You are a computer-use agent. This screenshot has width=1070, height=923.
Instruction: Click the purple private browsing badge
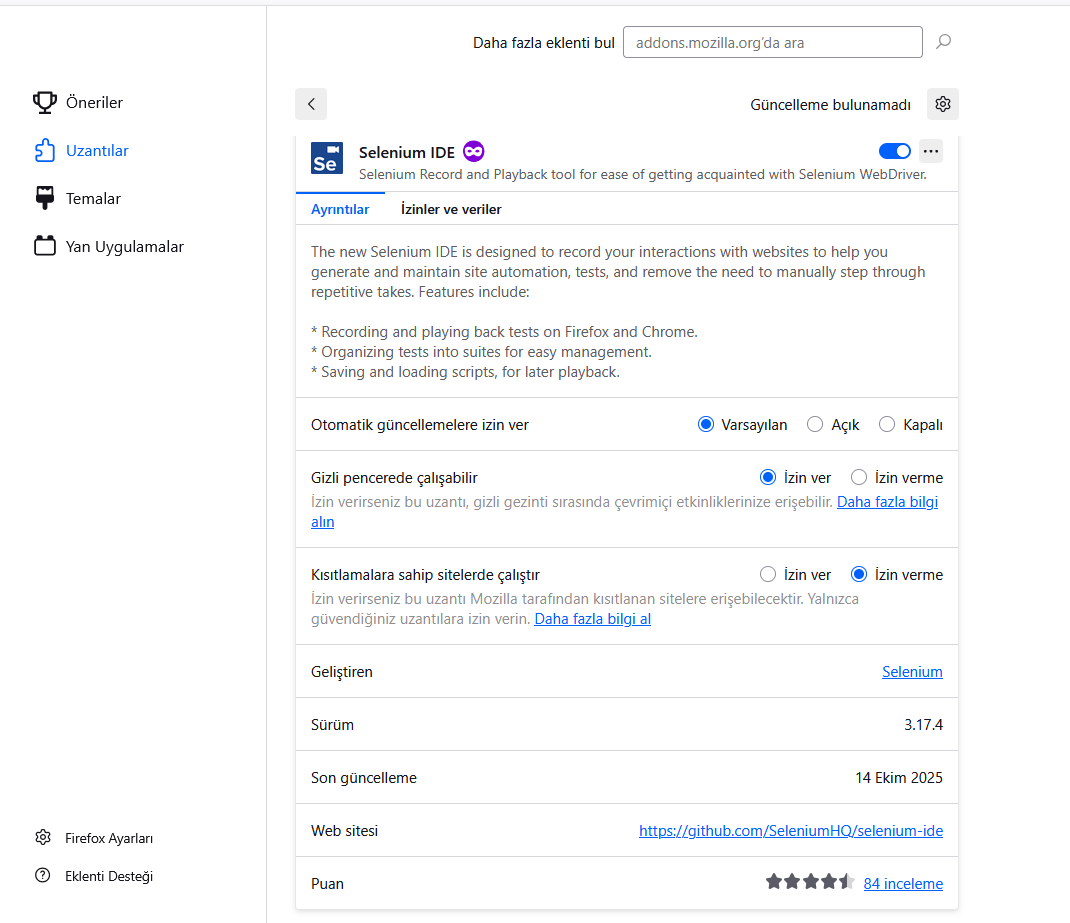click(473, 152)
